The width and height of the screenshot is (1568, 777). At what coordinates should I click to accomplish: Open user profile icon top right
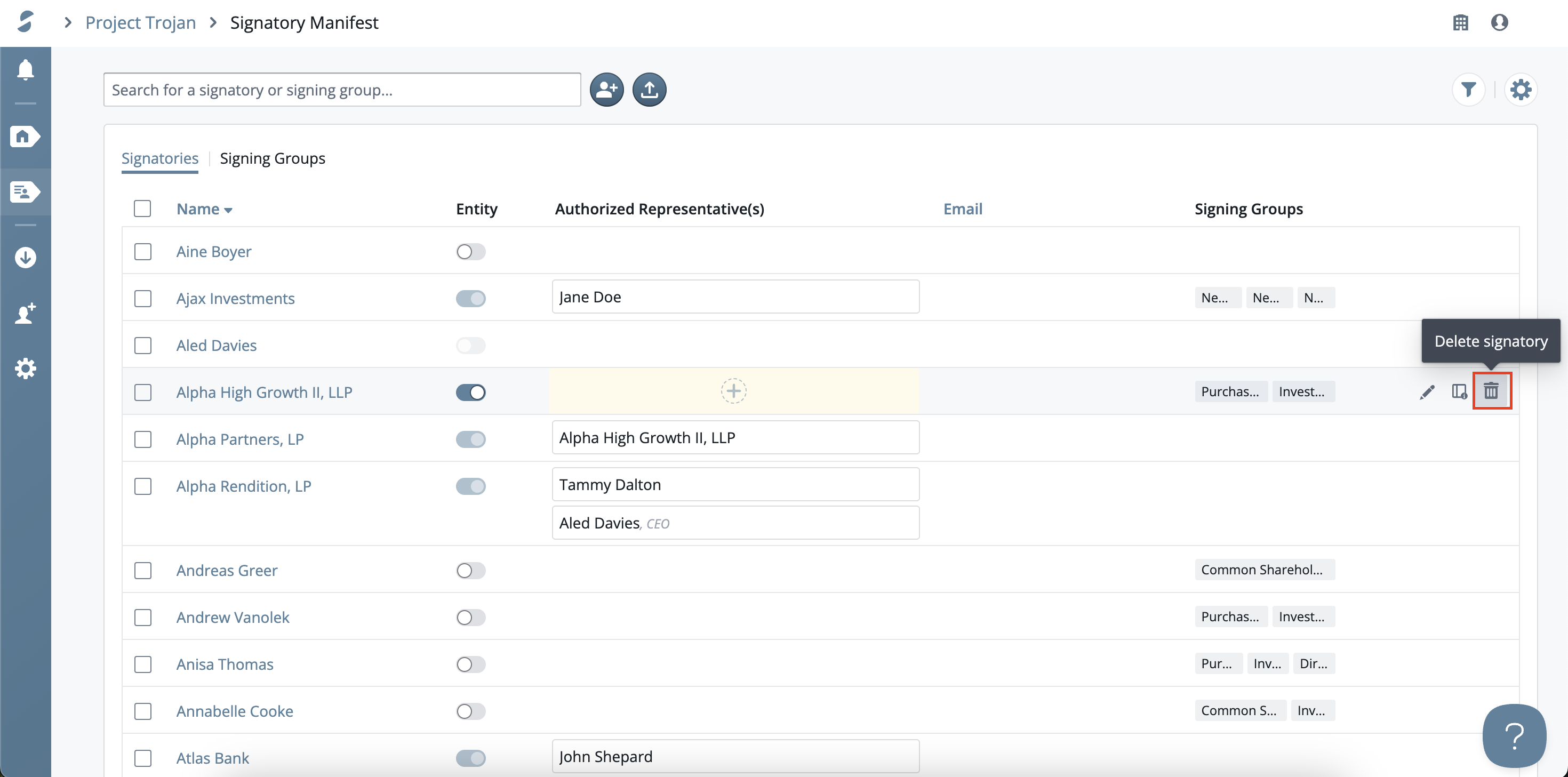[1499, 22]
